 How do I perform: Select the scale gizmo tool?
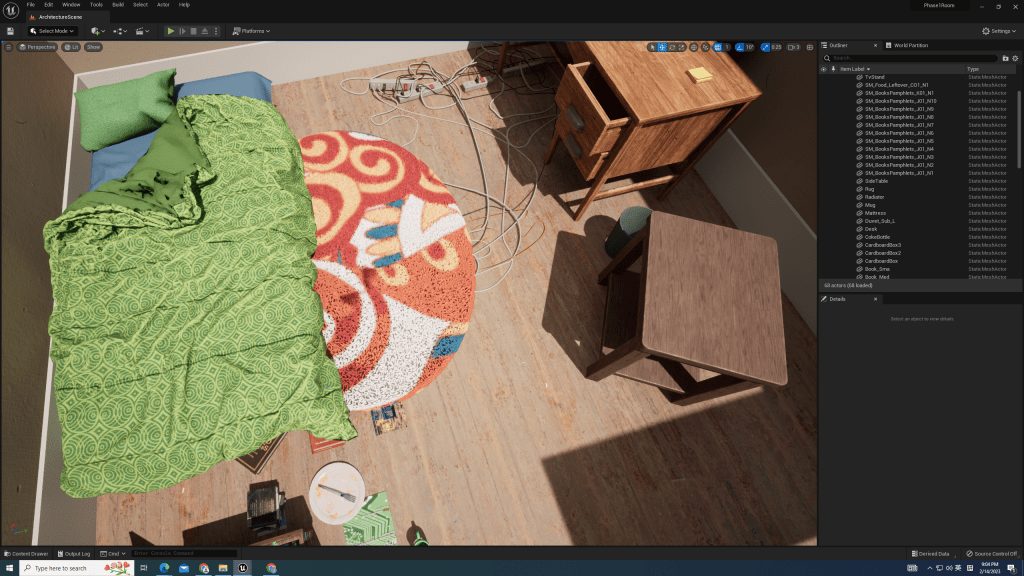683,47
